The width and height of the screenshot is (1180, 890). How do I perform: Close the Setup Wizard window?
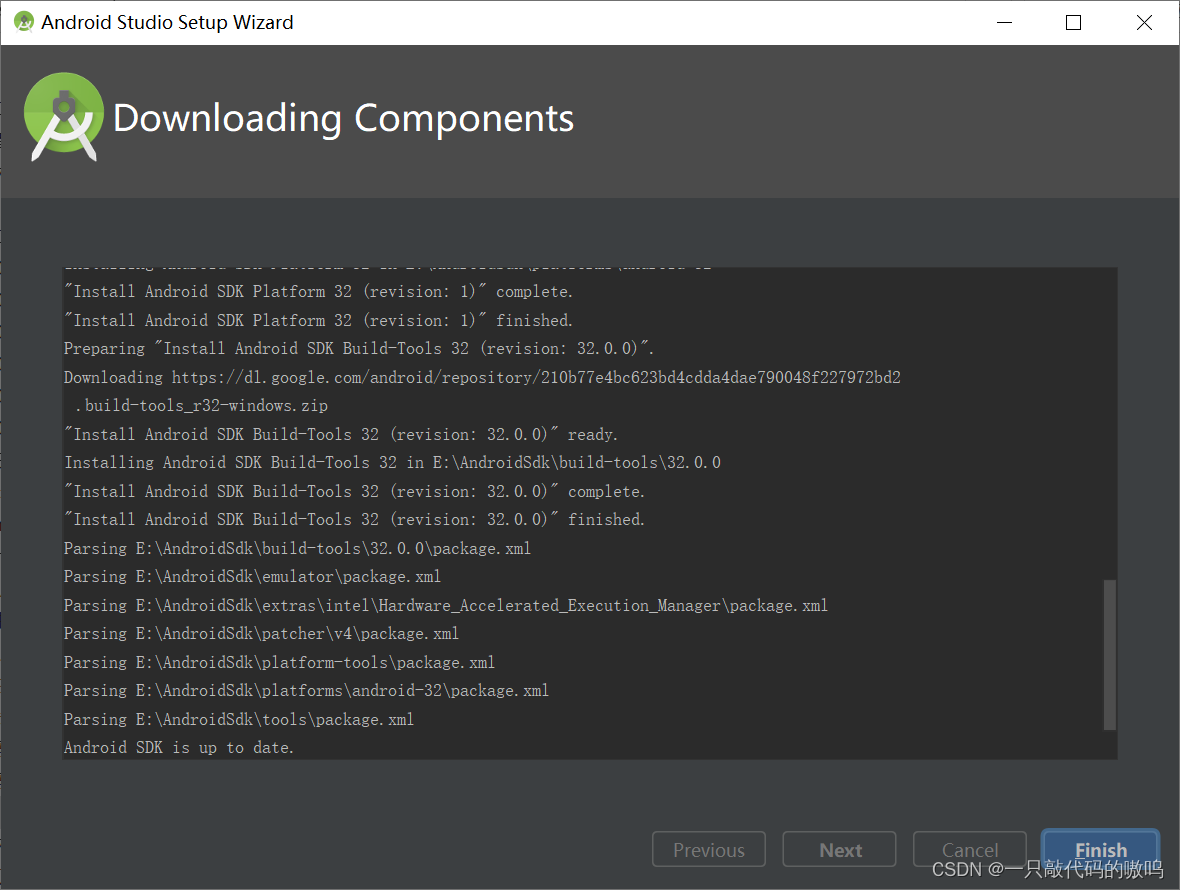coord(1144,23)
